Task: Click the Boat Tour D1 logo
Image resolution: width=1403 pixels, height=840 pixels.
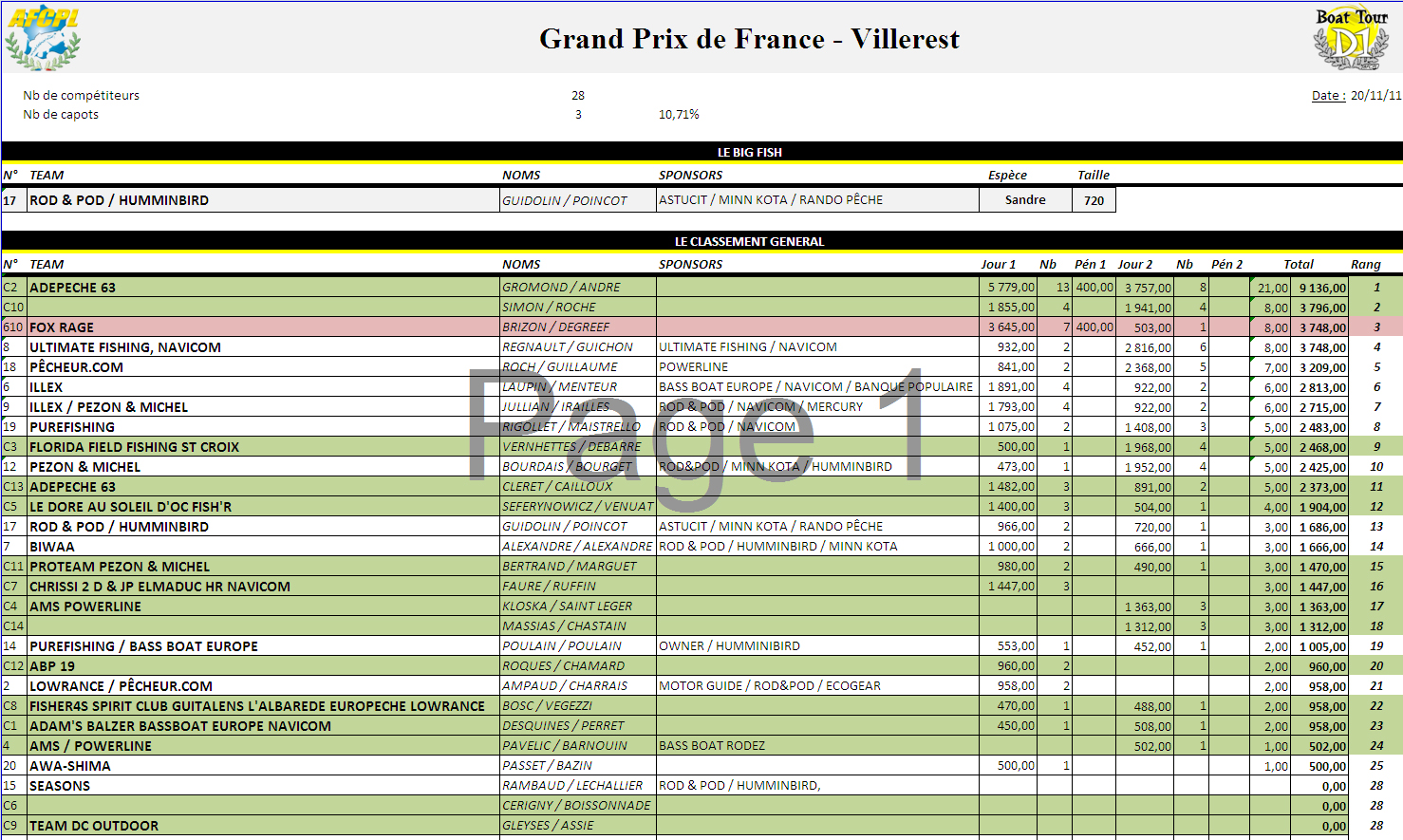Action: [x=1351, y=39]
